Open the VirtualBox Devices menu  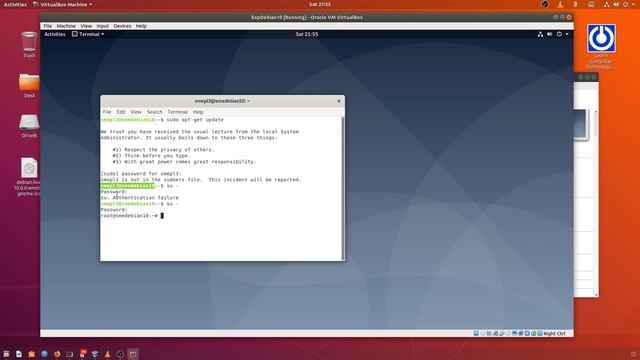[x=122, y=26]
